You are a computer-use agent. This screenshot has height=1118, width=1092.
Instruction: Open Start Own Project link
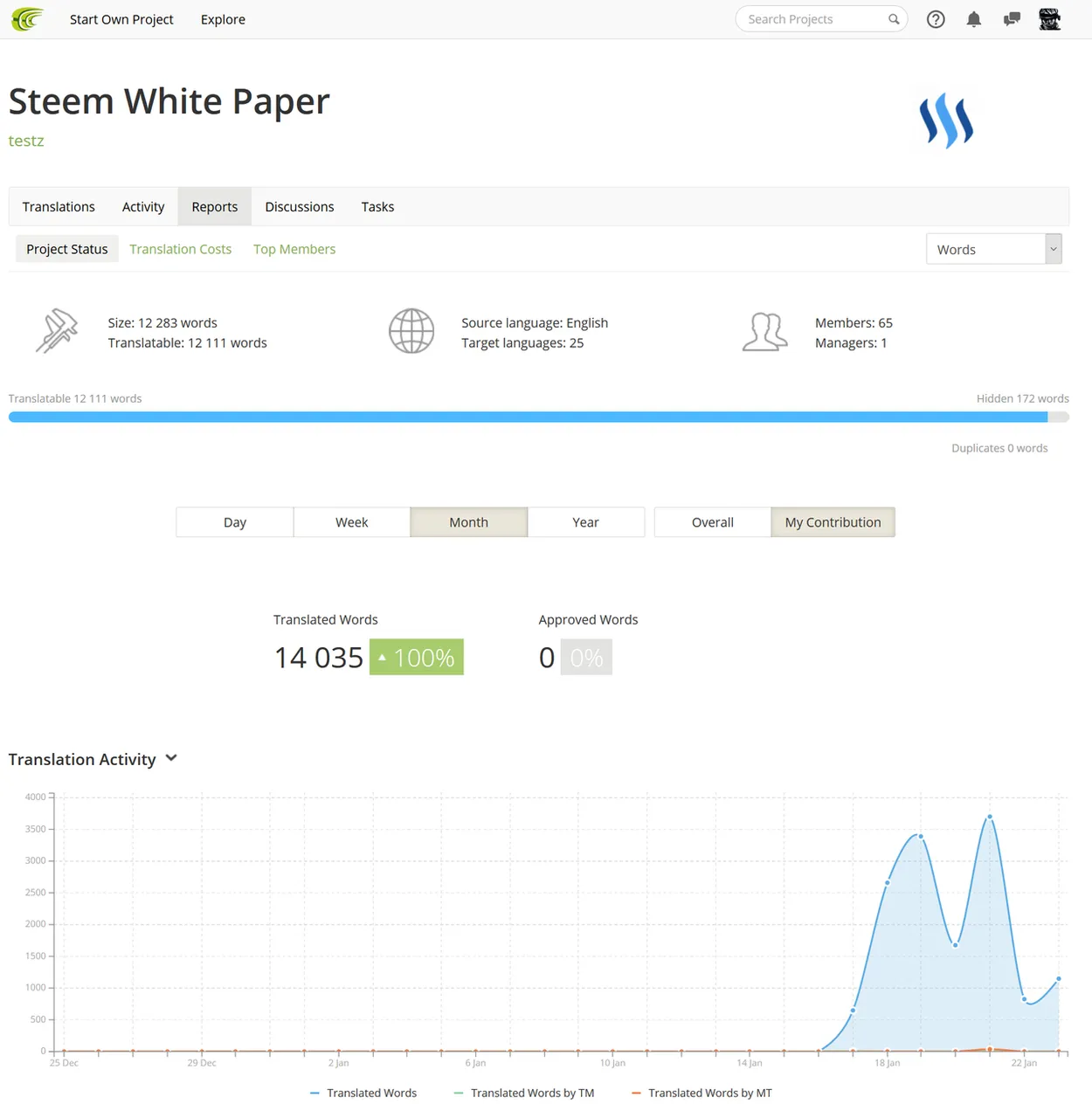(121, 19)
